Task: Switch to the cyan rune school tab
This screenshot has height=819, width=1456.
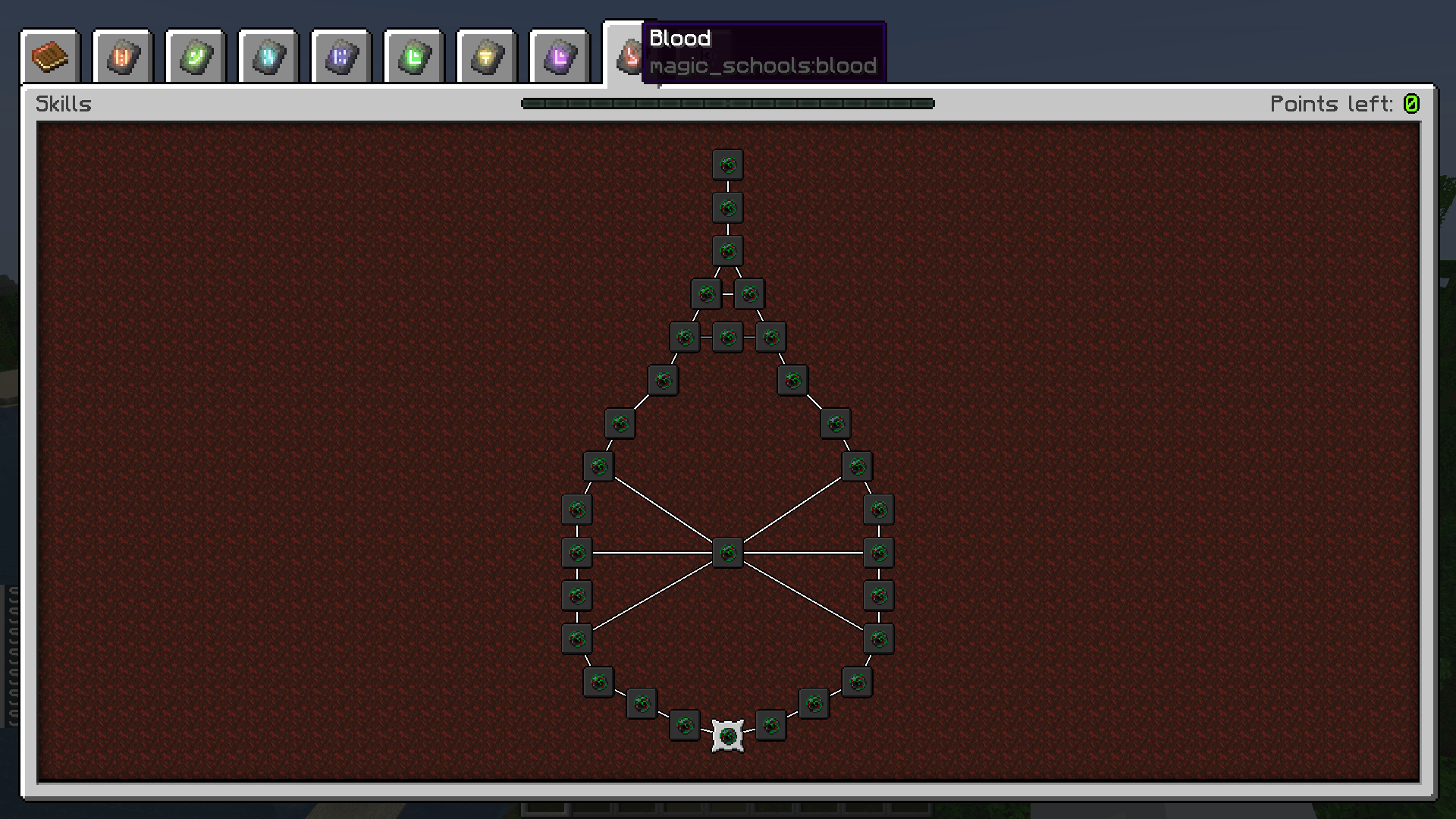Action: 267,55
